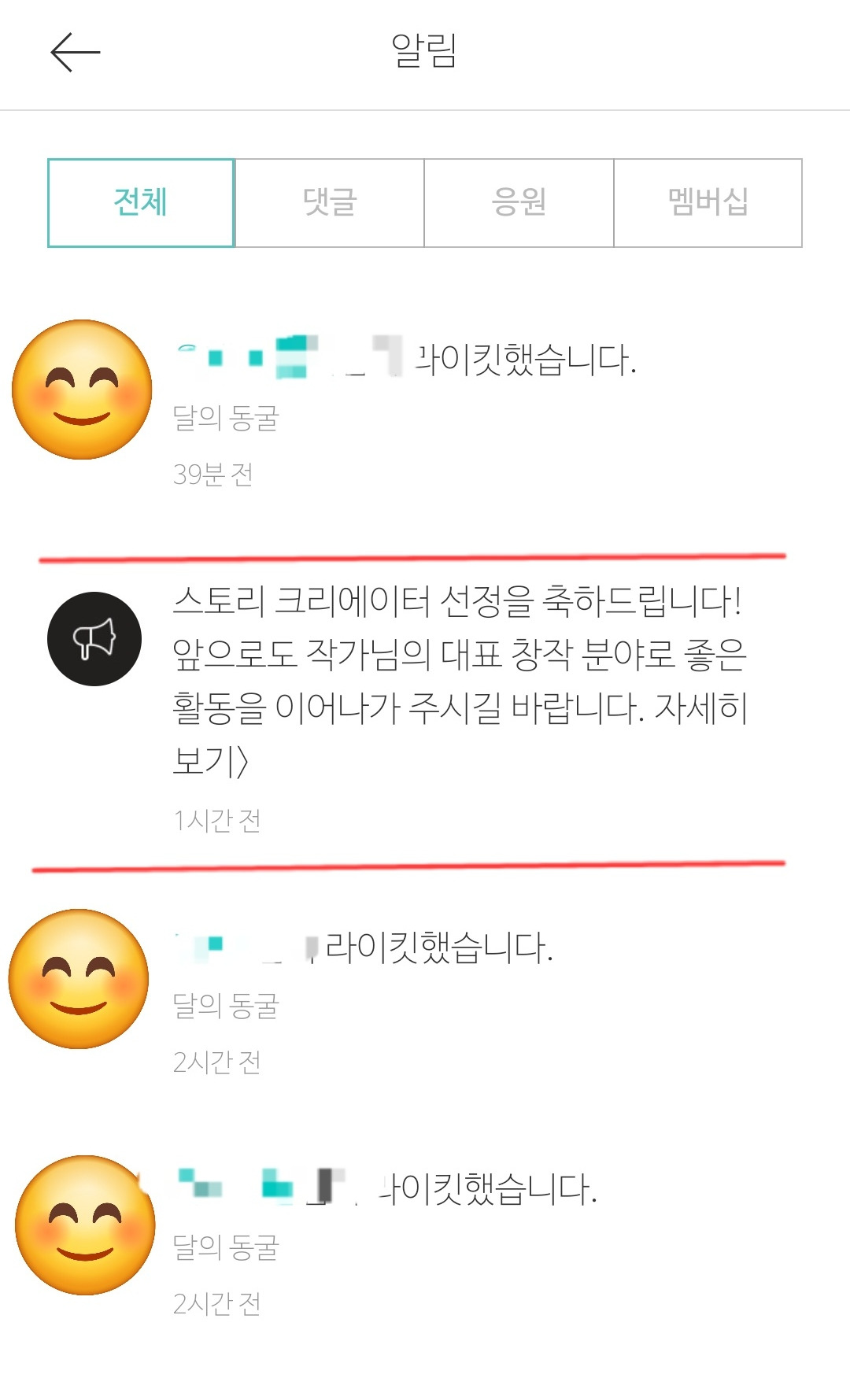Tap the 1시간 전 timestamp of announcement

pyautogui.click(x=216, y=821)
